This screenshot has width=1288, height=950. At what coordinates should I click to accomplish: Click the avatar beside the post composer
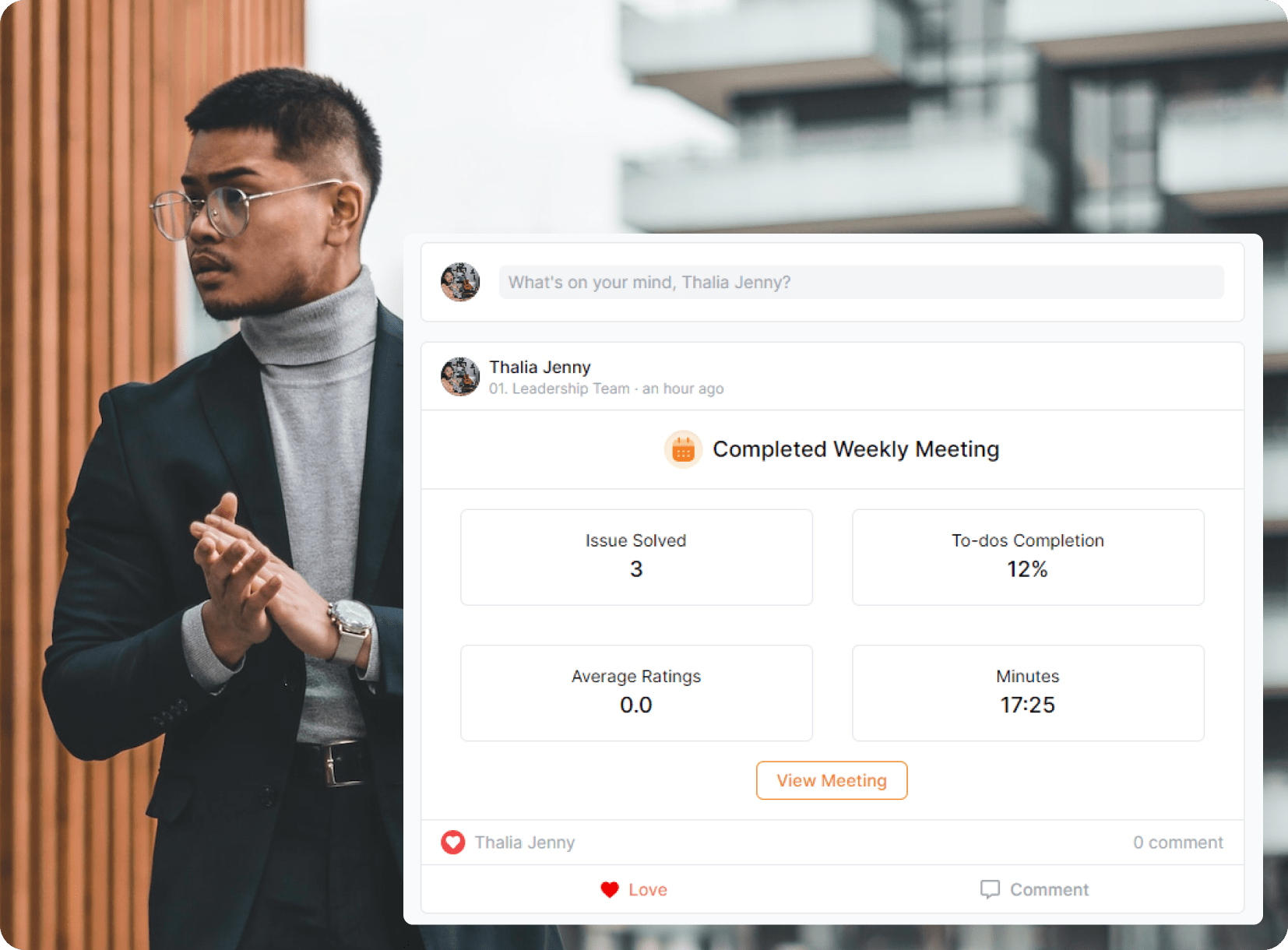pos(460,282)
